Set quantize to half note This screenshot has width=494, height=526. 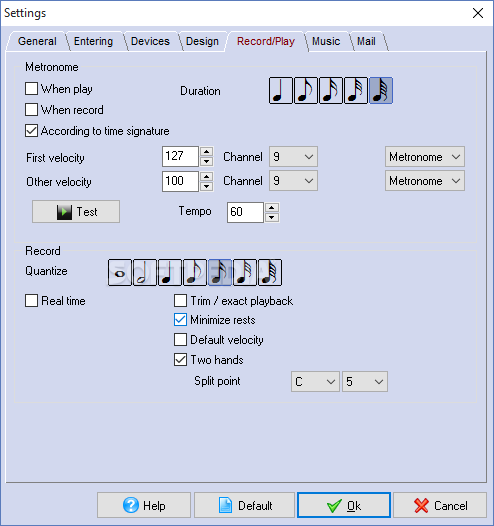(145, 272)
